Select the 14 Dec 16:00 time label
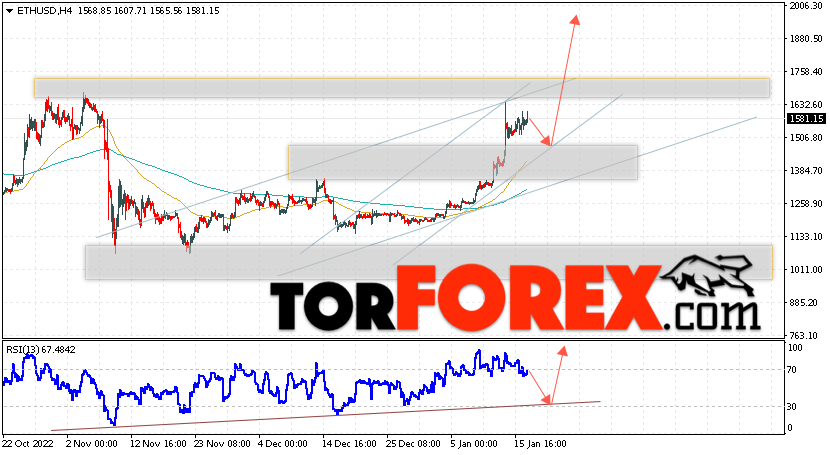The height and width of the screenshot is (455, 830). 348,443
